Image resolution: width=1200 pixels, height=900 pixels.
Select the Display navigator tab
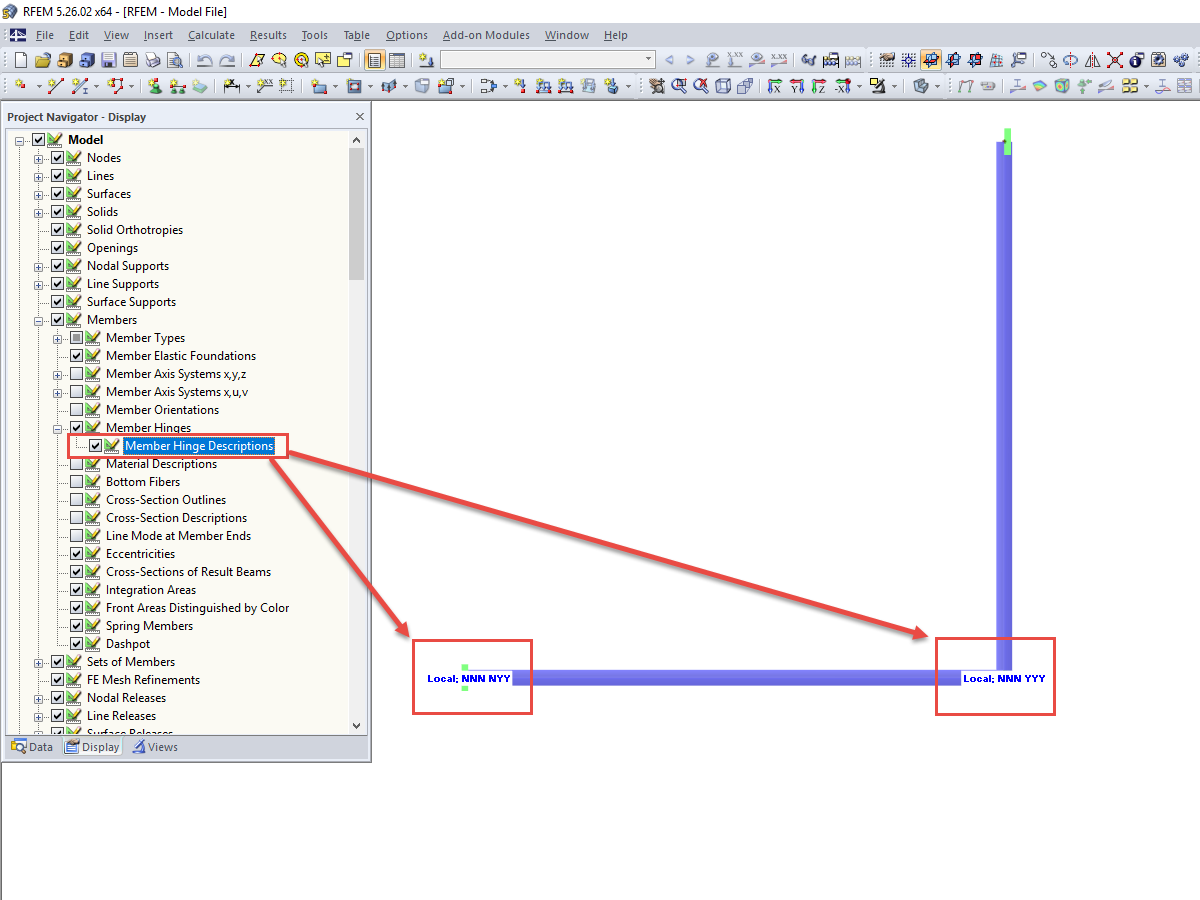[92, 747]
